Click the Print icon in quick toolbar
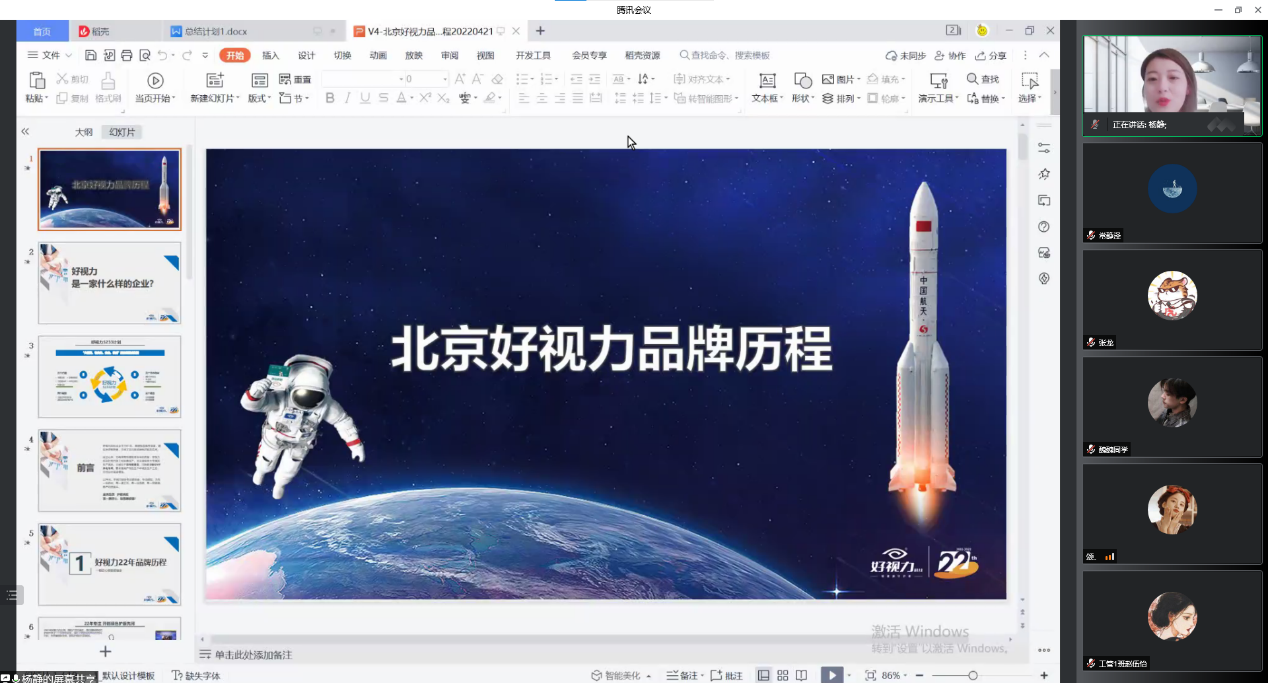Image resolution: width=1268 pixels, height=683 pixels. [x=127, y=55]
